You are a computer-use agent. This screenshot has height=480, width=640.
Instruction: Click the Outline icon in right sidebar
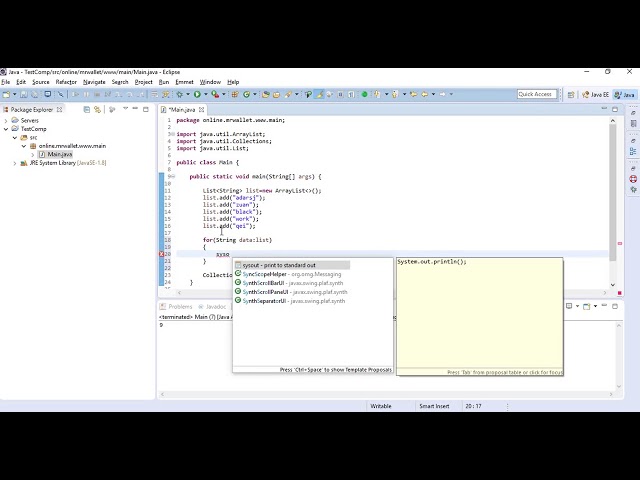pos(633,151)
